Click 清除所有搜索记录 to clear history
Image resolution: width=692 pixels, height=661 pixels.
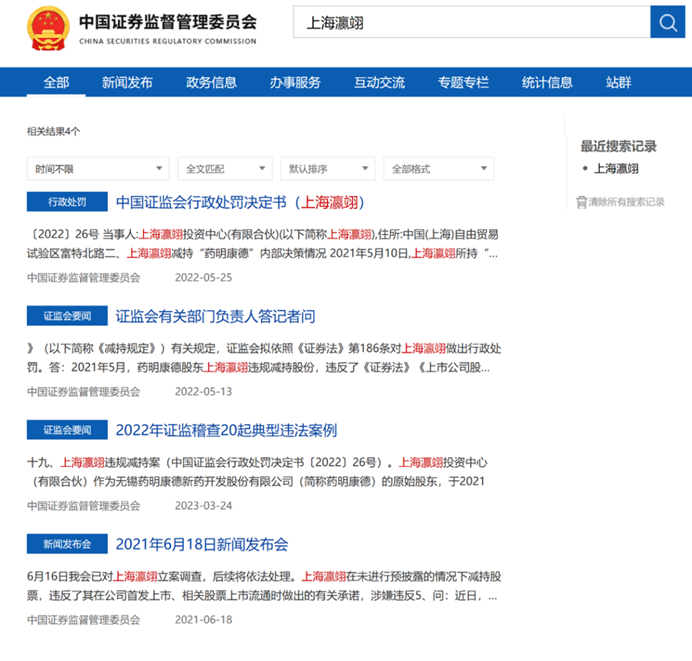[x=626, y=202]
